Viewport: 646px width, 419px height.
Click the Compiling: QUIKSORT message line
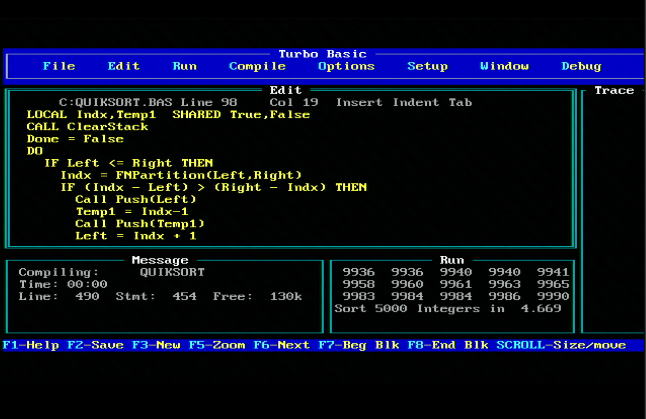tap(111, 272)
